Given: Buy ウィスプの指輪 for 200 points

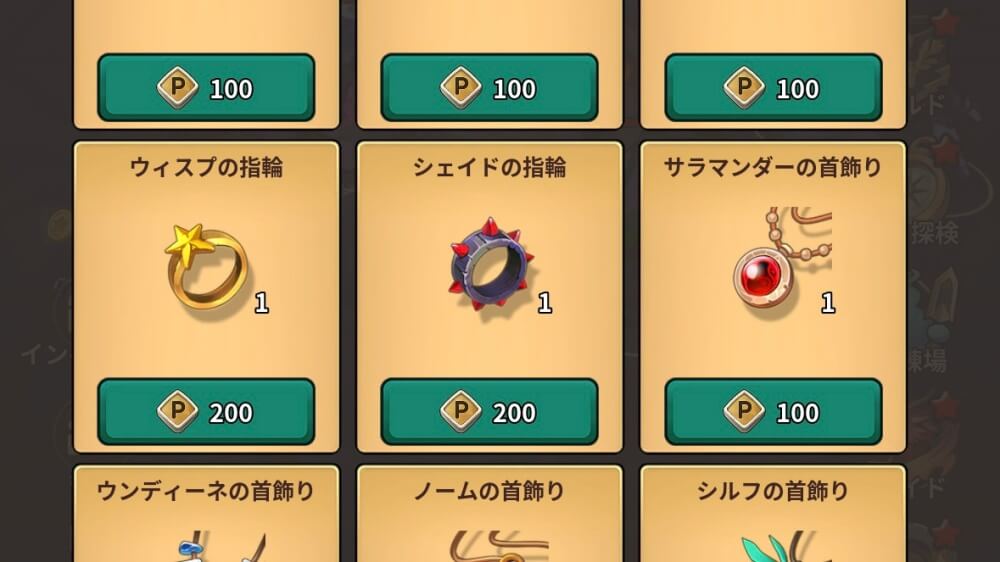Looking at the screenshot, I should pyautogui.click(x=206, y=411).
